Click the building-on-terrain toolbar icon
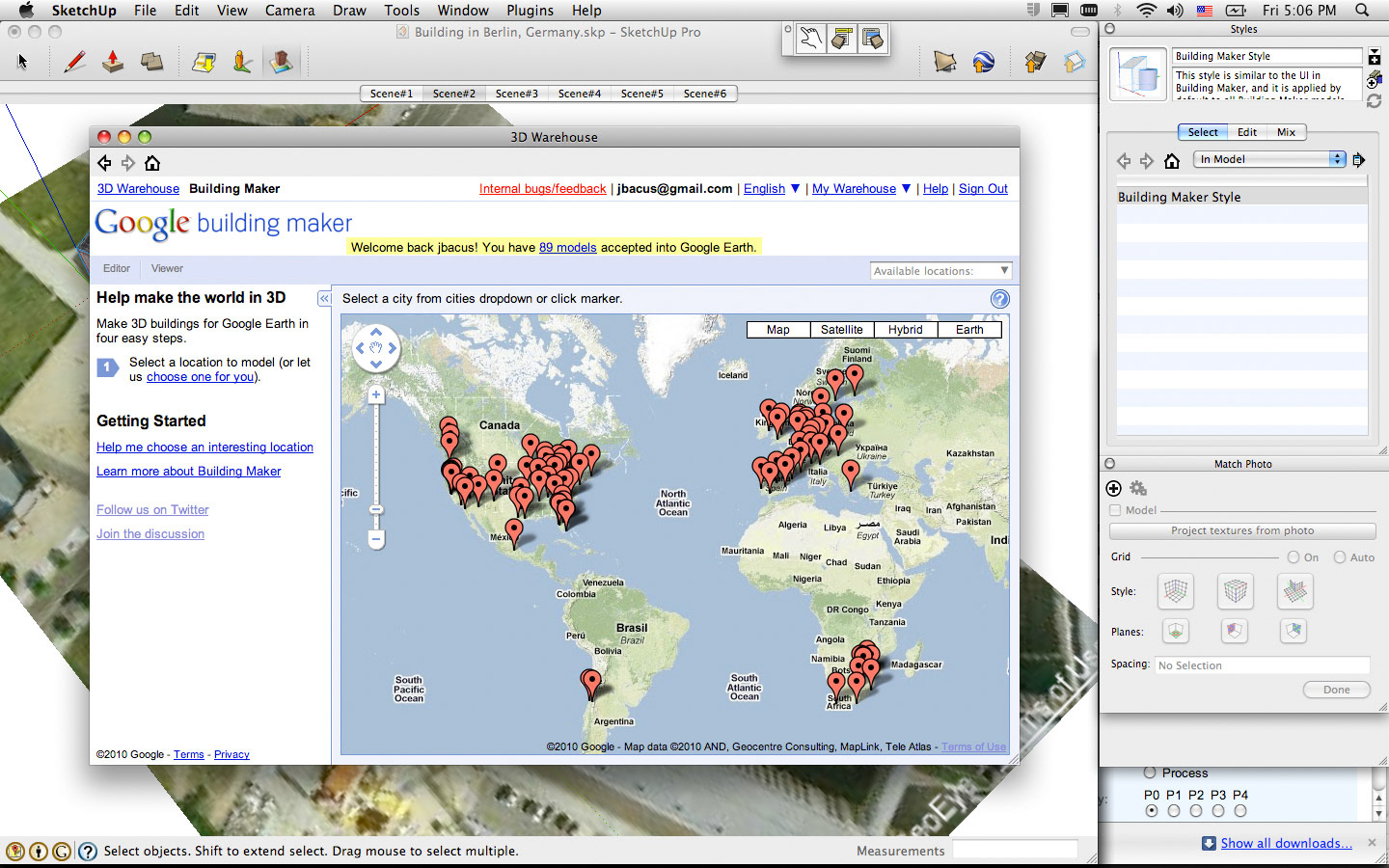The image size is (1389, 868). coord(281,62)
